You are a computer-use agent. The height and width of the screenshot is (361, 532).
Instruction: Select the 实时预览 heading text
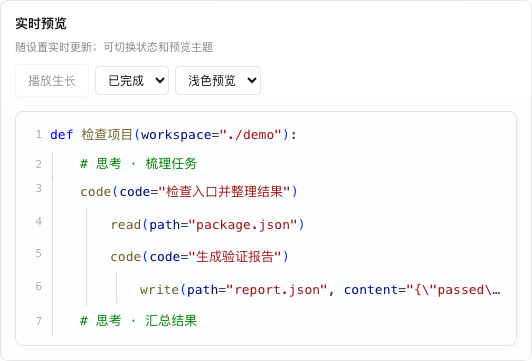point(41,23)
